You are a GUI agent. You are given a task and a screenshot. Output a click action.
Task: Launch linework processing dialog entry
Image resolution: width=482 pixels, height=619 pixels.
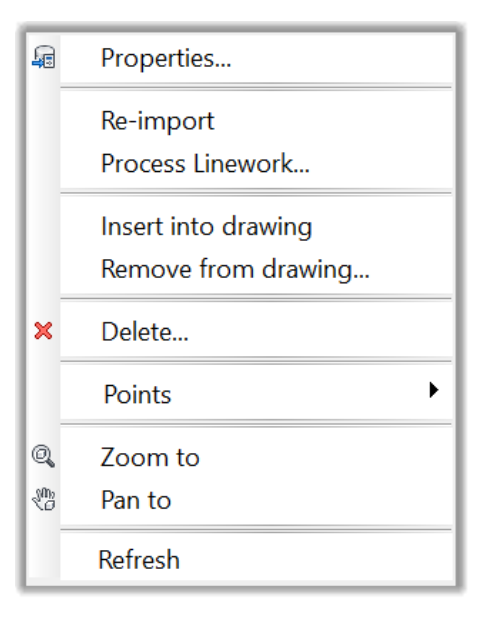(x=205, y=163)
